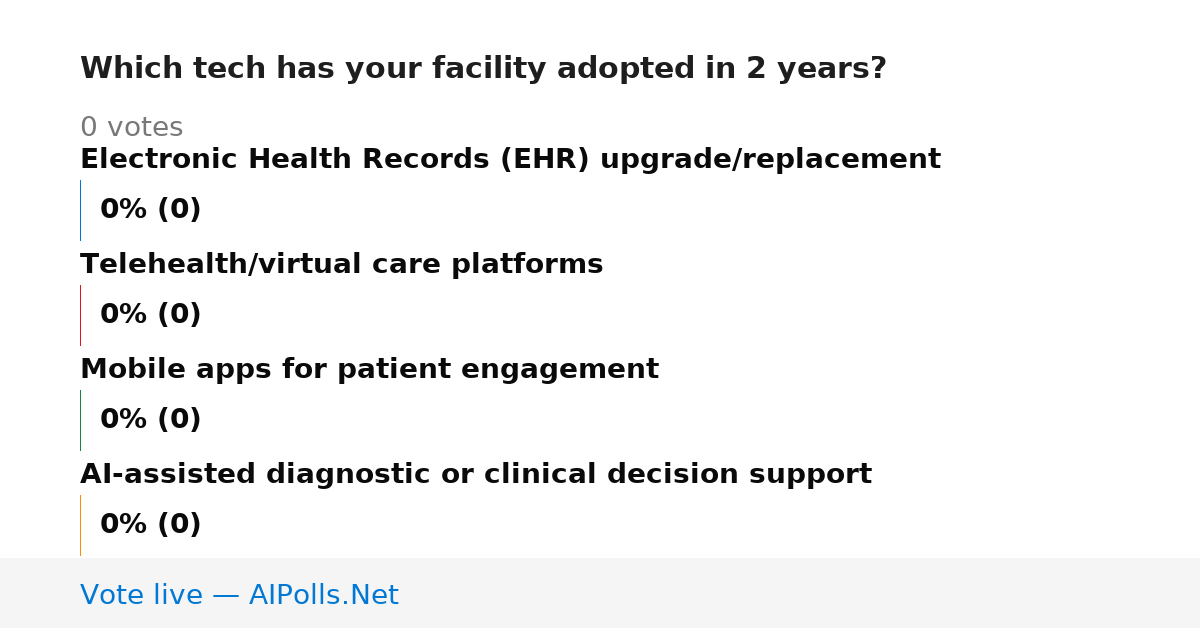Image resolution: width=1200 pixels, height=628 pixels.
Task: Click the 0 votes counter
Action: point(131,128)
